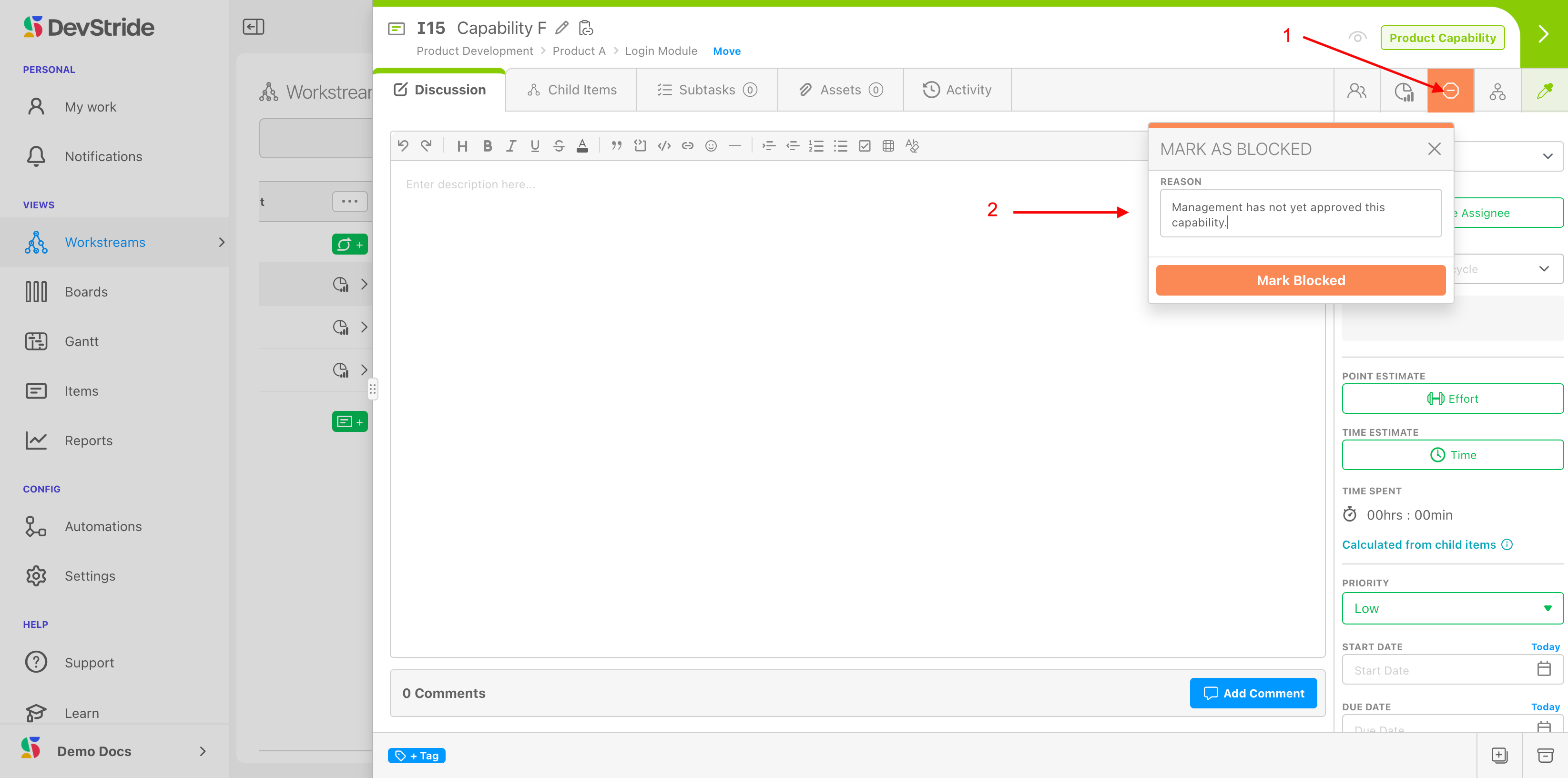Collapse the sidebar with panel icon

(253, 27)
